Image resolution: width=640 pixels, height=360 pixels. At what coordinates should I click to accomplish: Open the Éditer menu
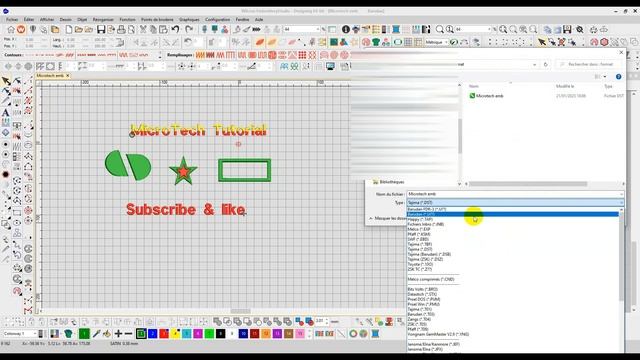[29, 20]
